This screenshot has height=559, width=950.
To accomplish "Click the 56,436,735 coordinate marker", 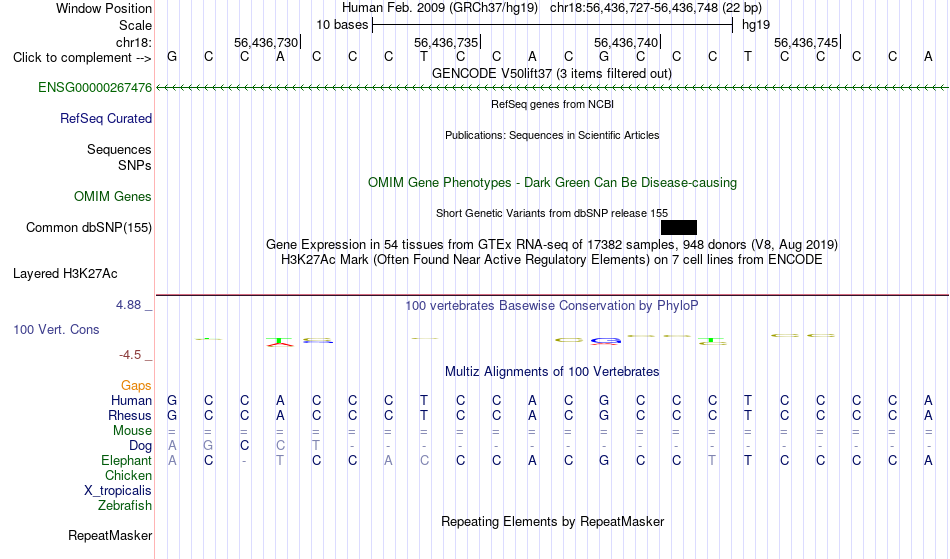I will [x=447, y=42].
